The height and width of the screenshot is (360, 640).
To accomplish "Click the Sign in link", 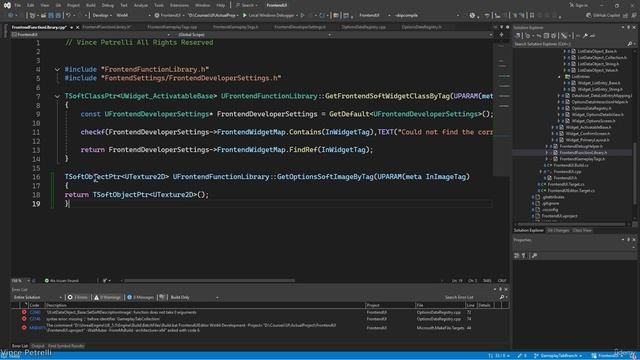I will click(581, 5).
